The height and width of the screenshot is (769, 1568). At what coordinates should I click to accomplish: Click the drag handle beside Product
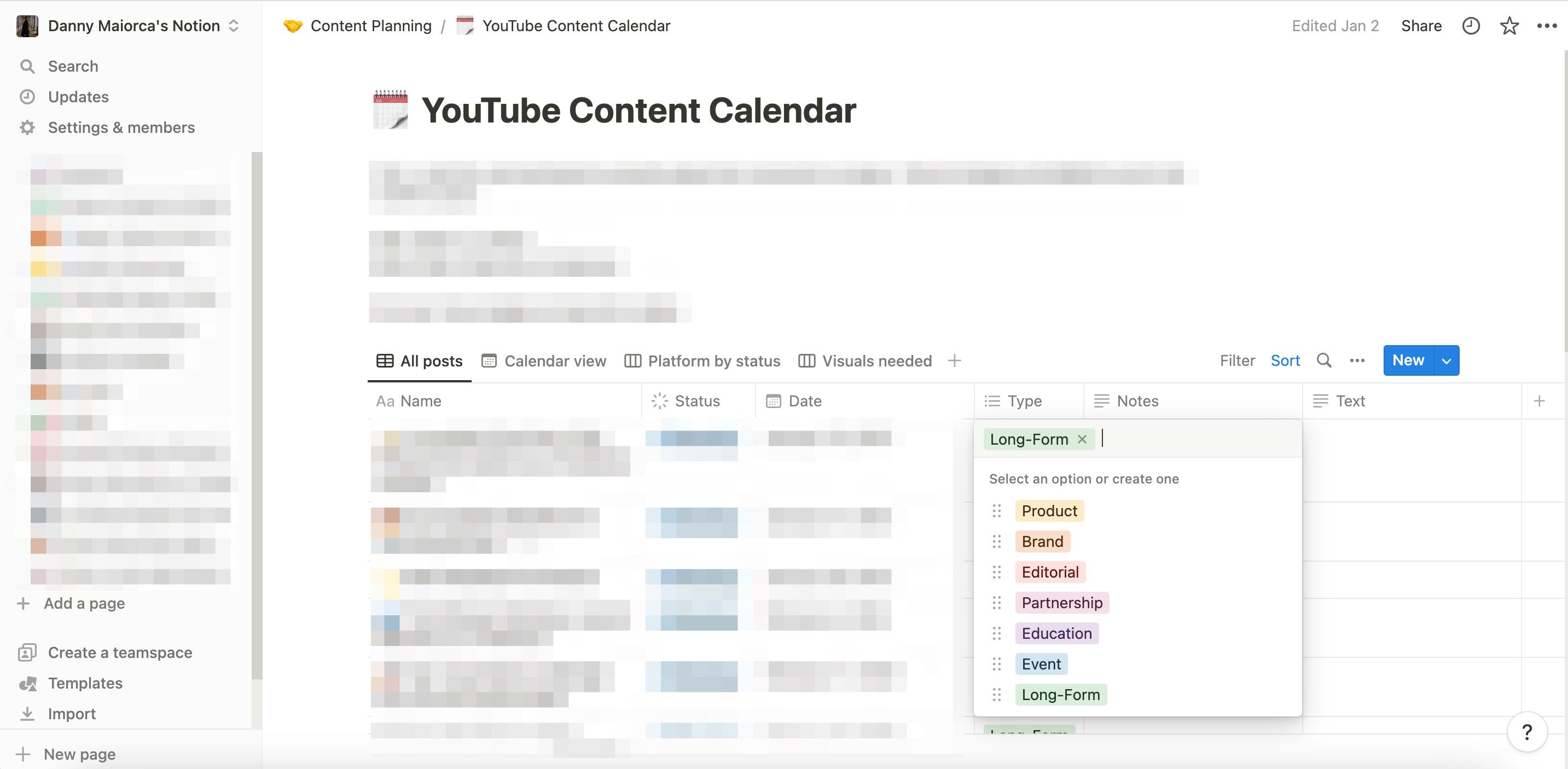pos(996,510)
